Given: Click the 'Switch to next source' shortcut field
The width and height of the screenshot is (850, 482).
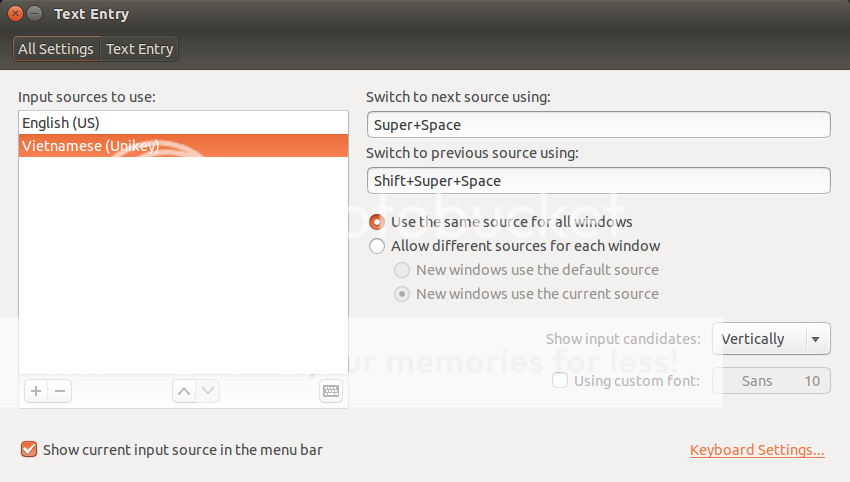Looking at the screenshot, I should (x=598, y=125).
